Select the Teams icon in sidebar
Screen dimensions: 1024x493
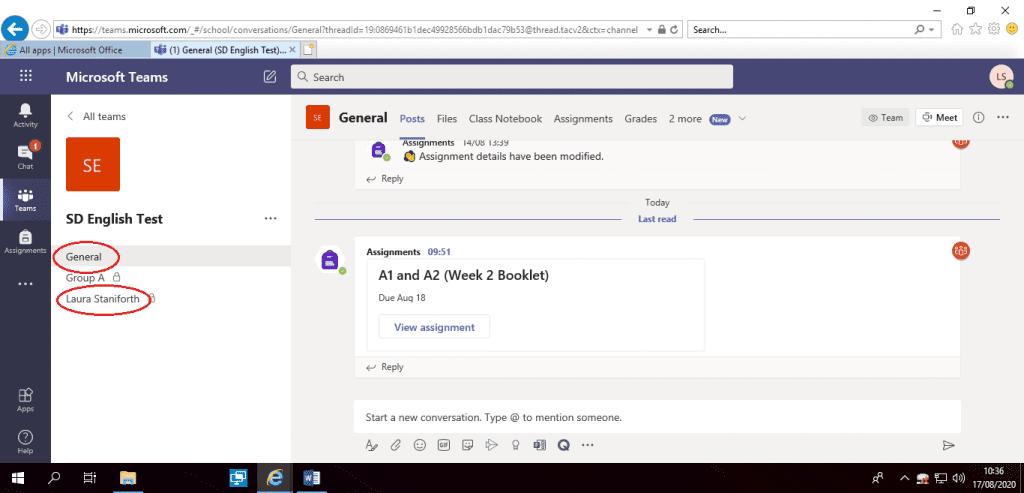25,199
